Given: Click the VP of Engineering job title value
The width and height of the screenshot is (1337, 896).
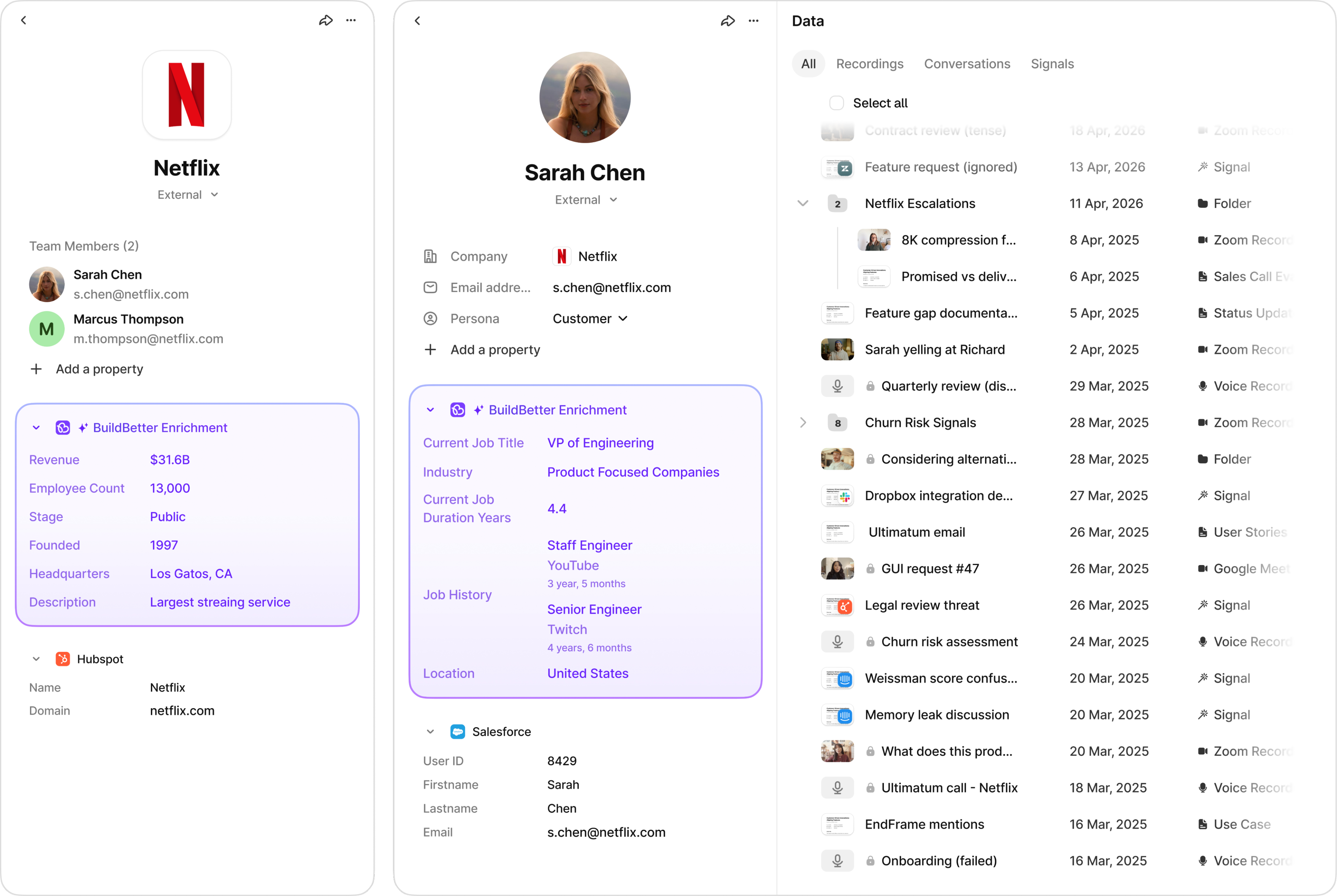Looking at the screenshot, I should click(600, 443).
